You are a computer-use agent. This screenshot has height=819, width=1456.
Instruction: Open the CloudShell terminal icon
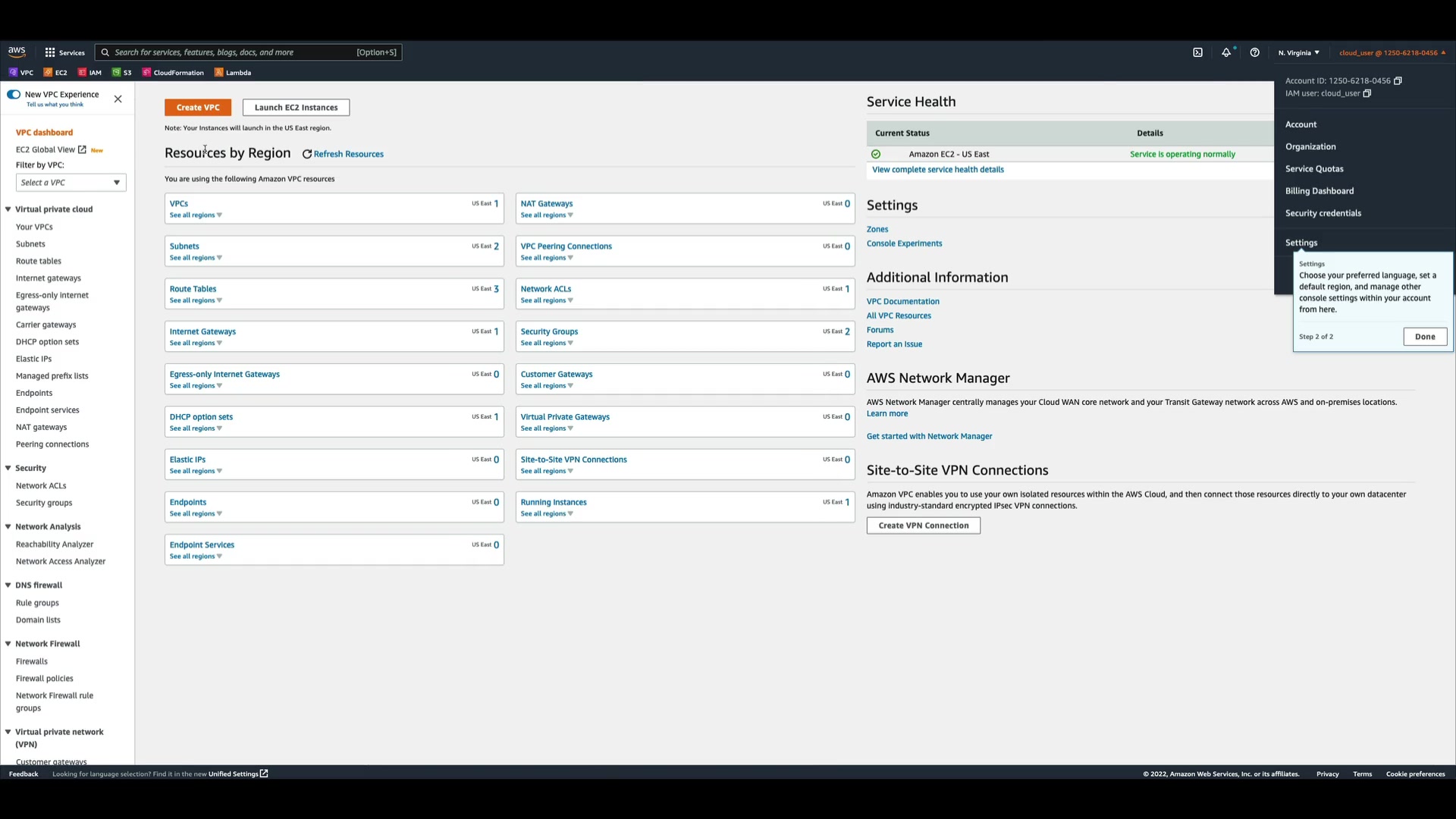point(1197,52)
